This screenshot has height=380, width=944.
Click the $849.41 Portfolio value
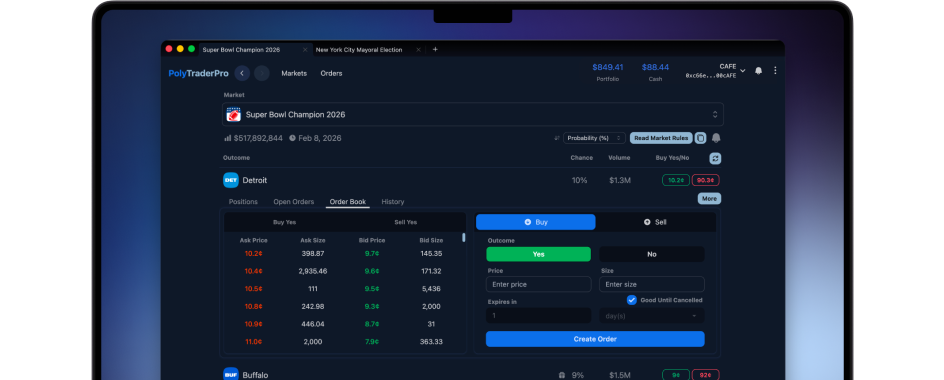point(607,67)
